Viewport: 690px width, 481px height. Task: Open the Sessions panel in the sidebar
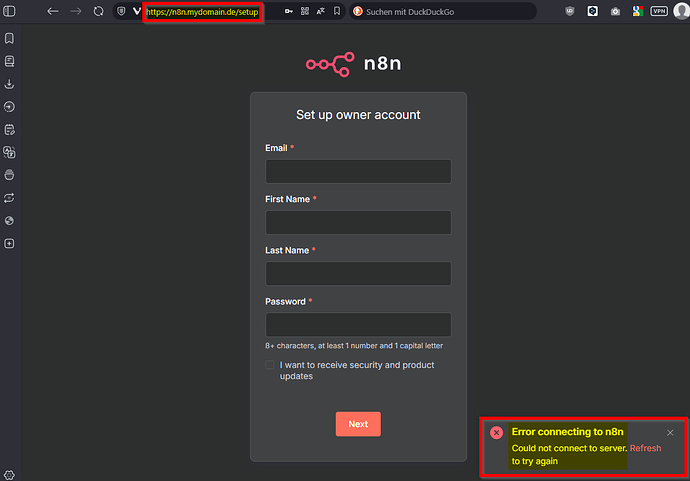(x=9, y=198)
